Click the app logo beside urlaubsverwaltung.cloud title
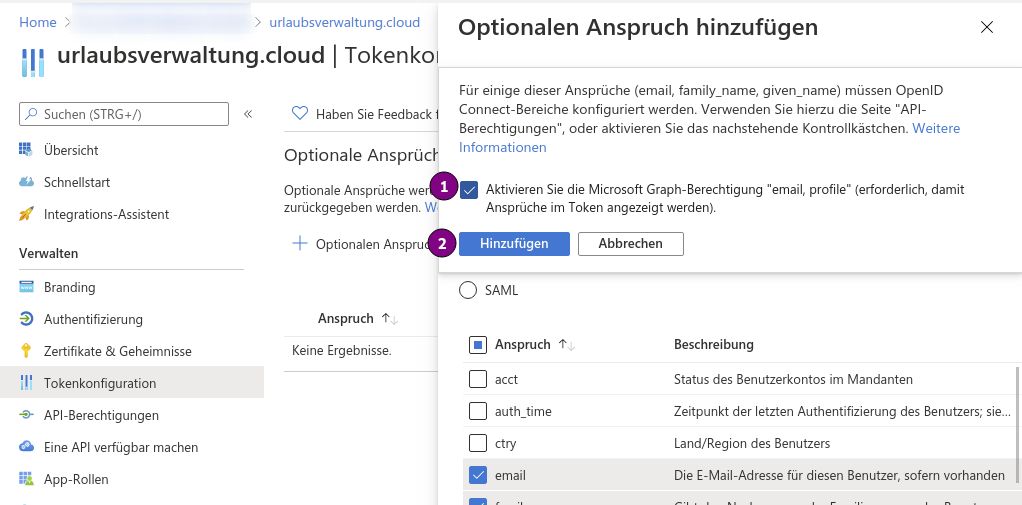Viewport: 1022px width, 505px height. pyautogui.click(x=33, y=63)
